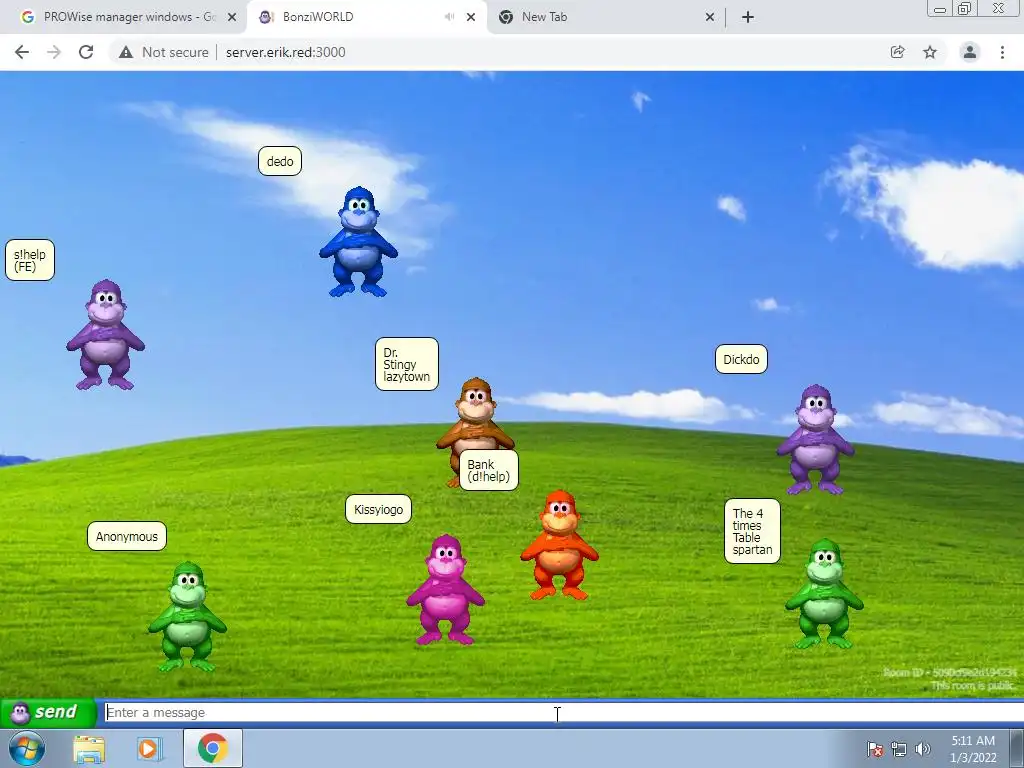1024x768 pixels.
Task: Open Windows Media Player from the taskbar
Action: click(150, 748)
